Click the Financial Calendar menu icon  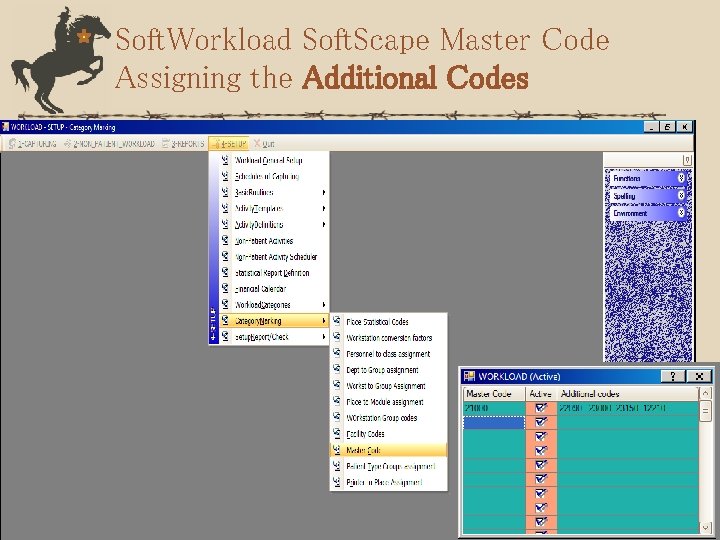225,288
